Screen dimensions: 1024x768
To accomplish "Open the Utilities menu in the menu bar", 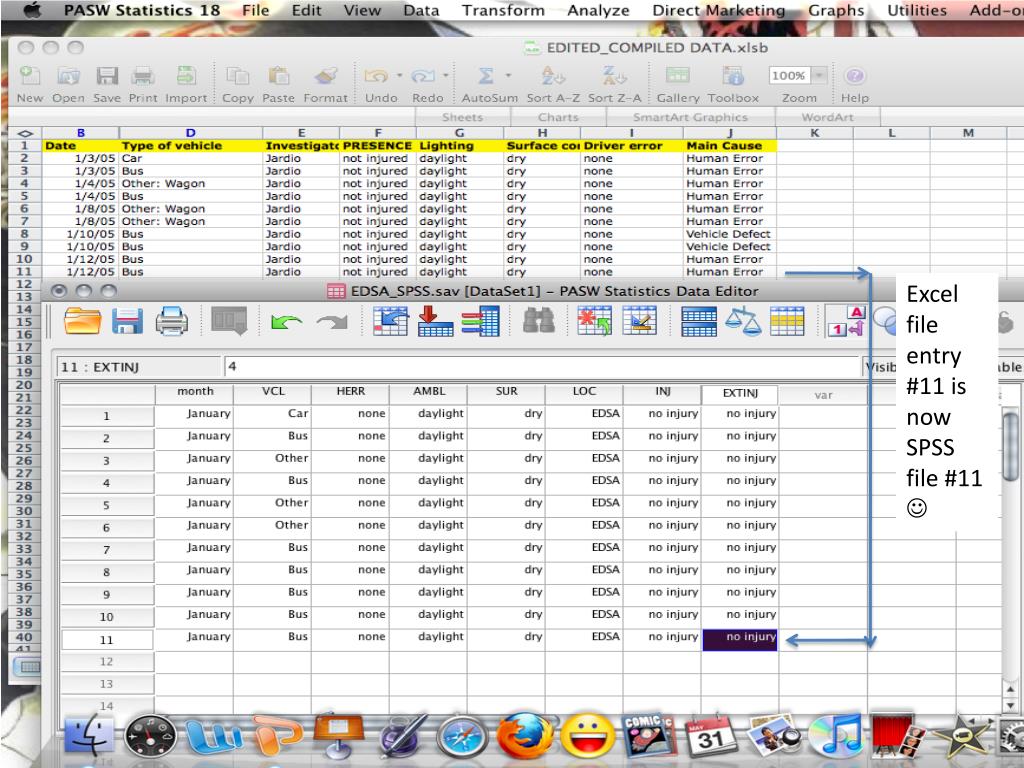I will (917, 10).
